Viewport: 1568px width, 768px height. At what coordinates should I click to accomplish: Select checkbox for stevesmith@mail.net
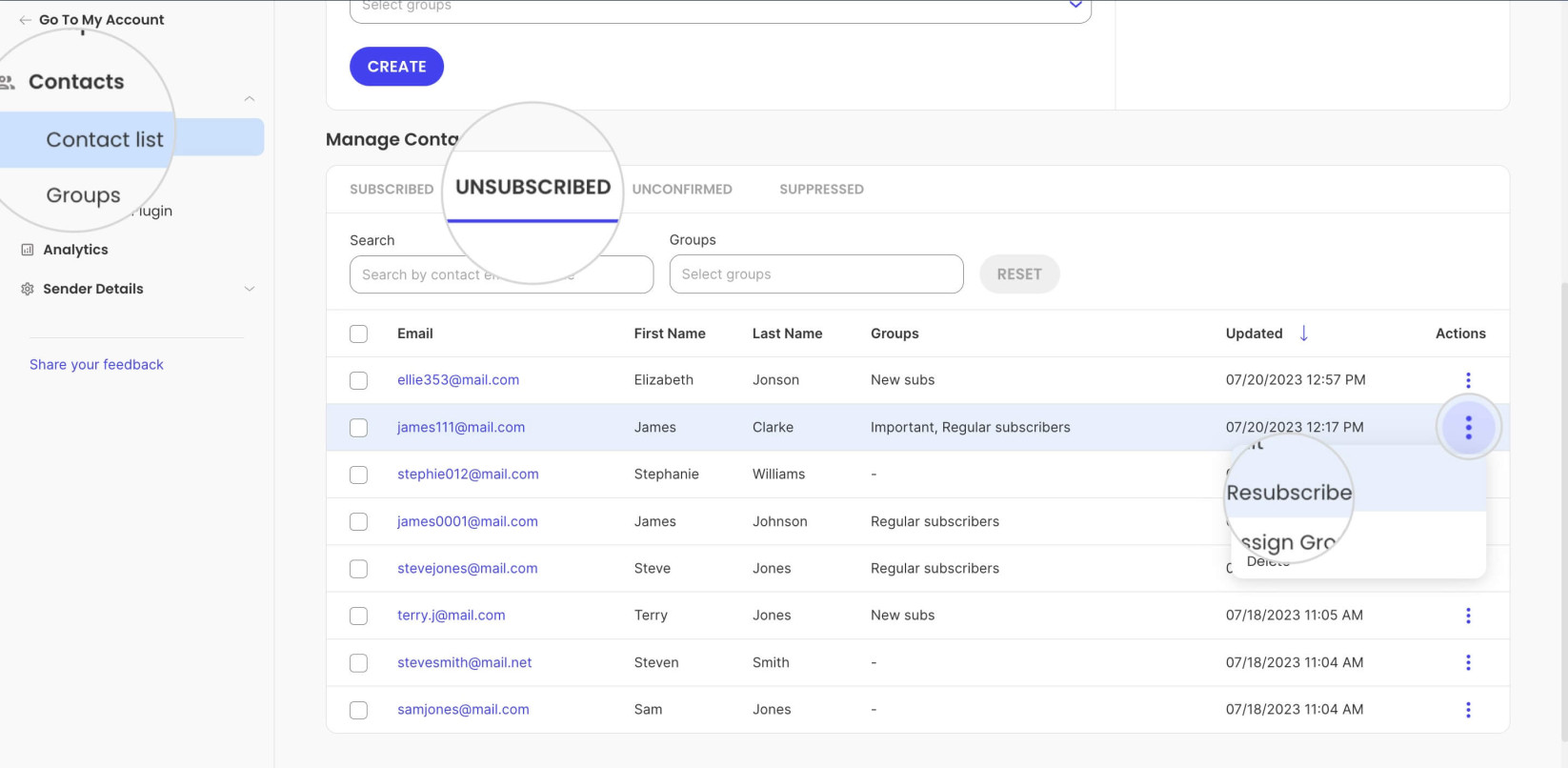click(358, 662)
